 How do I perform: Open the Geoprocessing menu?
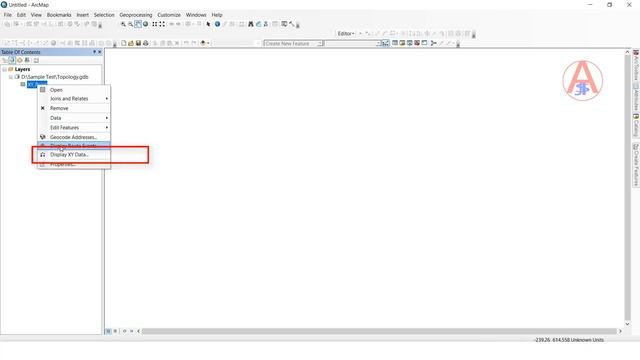coord(136,15)
